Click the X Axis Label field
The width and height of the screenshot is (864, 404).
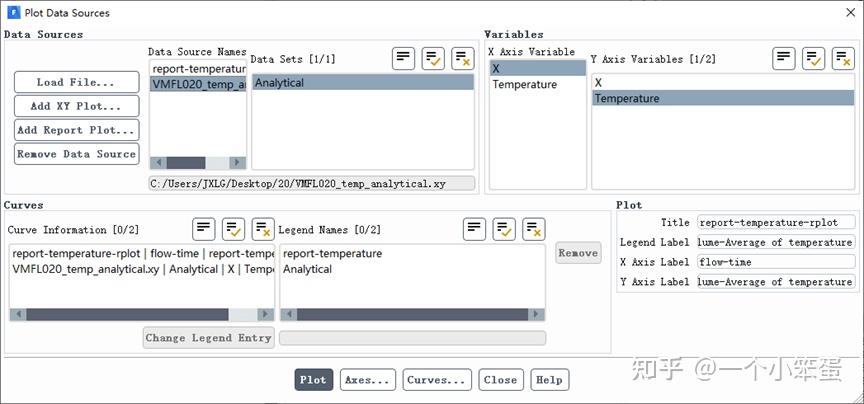point(776,262)
